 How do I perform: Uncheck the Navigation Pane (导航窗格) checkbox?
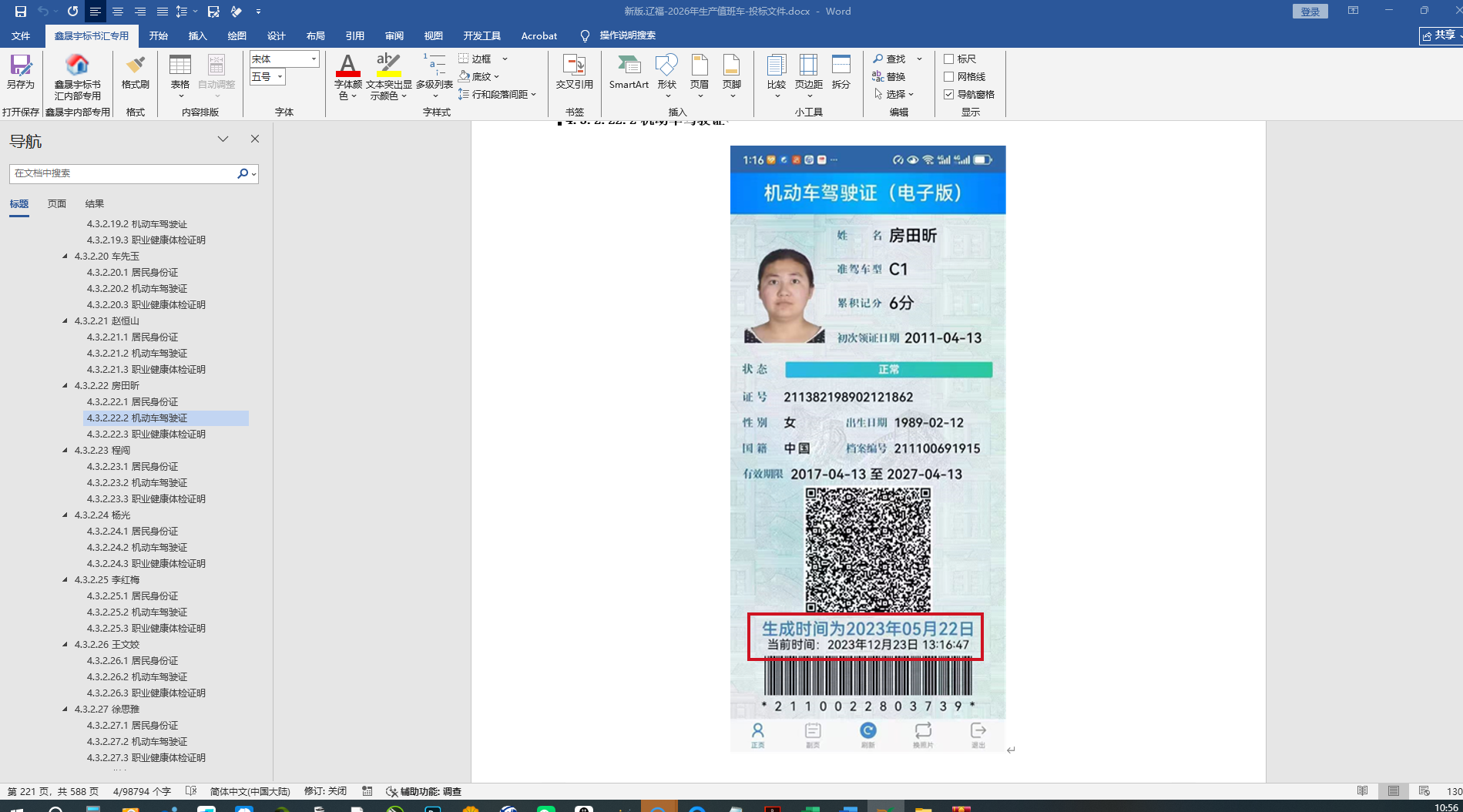tap(949, 95)
